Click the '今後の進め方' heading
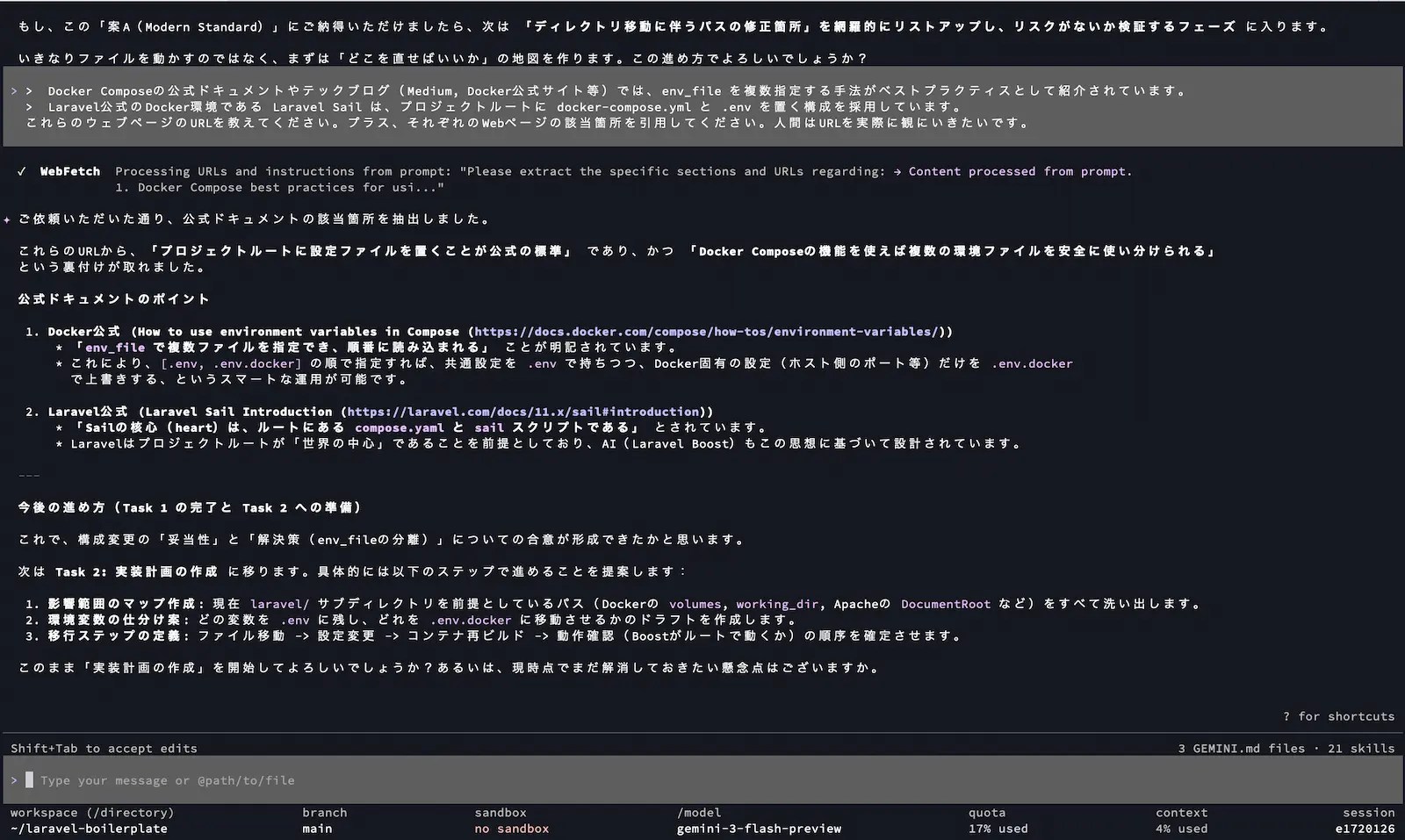1405x840 pixels. (x=190, y=507)
